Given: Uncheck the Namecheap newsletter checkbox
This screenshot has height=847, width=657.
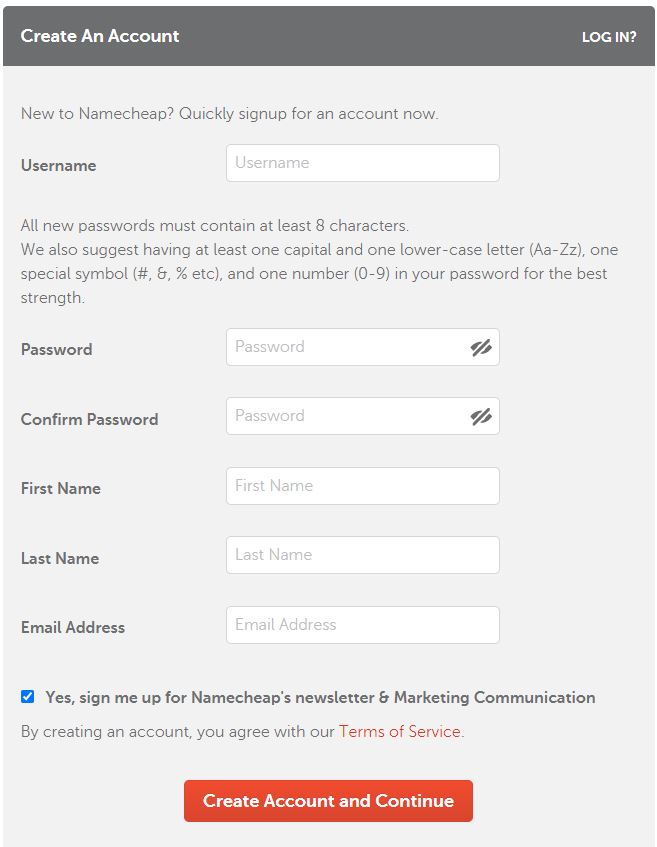Looking at the screenshot, I should point(28,697).
